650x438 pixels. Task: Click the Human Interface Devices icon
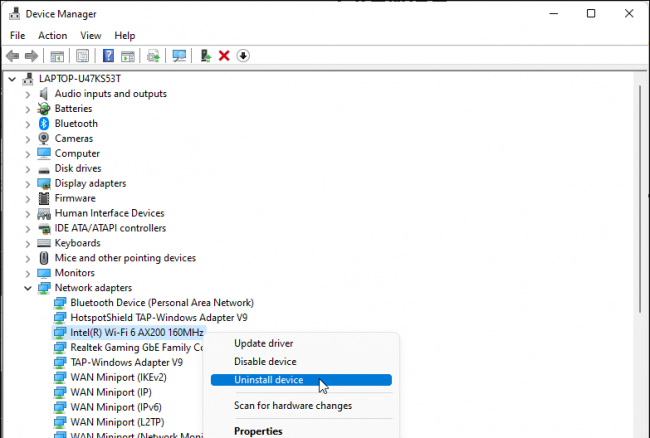tap(44, 213)
